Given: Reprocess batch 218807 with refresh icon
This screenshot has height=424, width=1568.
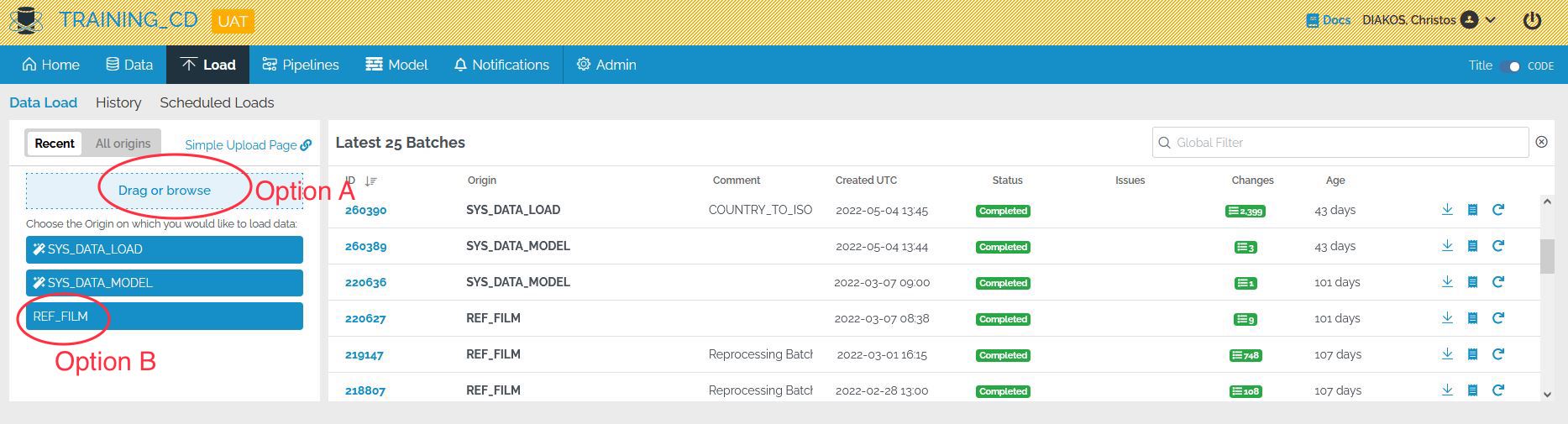Looking at the screenshot, I should 1497,390.
